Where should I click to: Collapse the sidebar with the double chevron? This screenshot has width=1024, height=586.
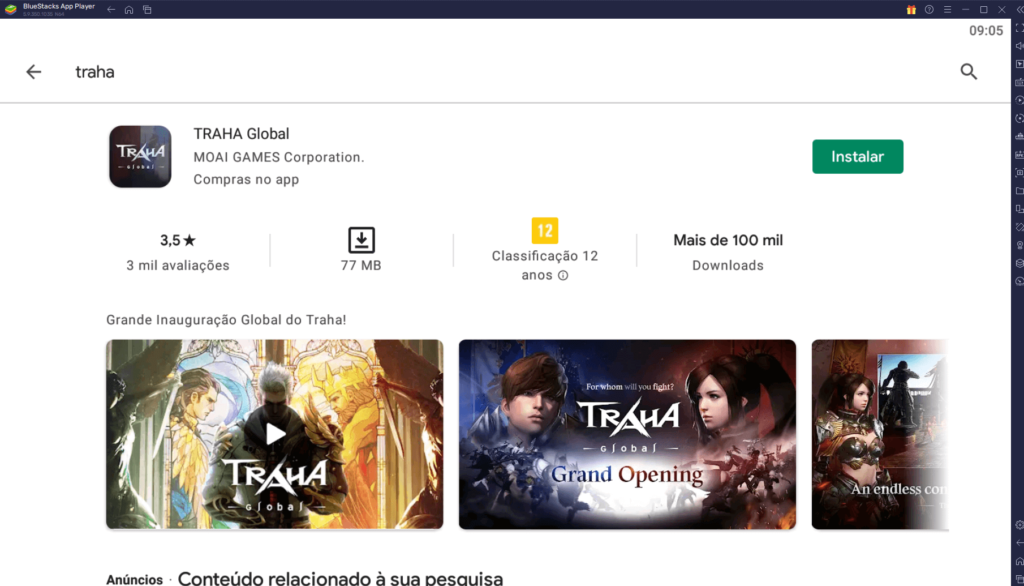1019,9
